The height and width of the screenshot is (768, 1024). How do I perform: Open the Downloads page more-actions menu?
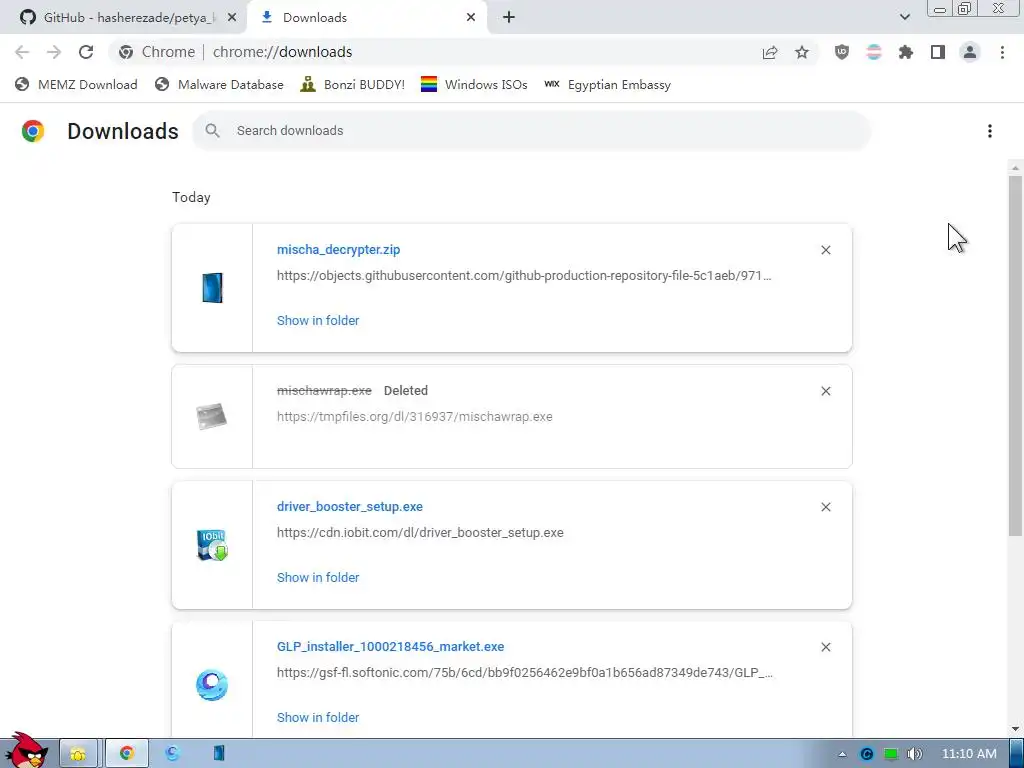(x=990, y=131)
